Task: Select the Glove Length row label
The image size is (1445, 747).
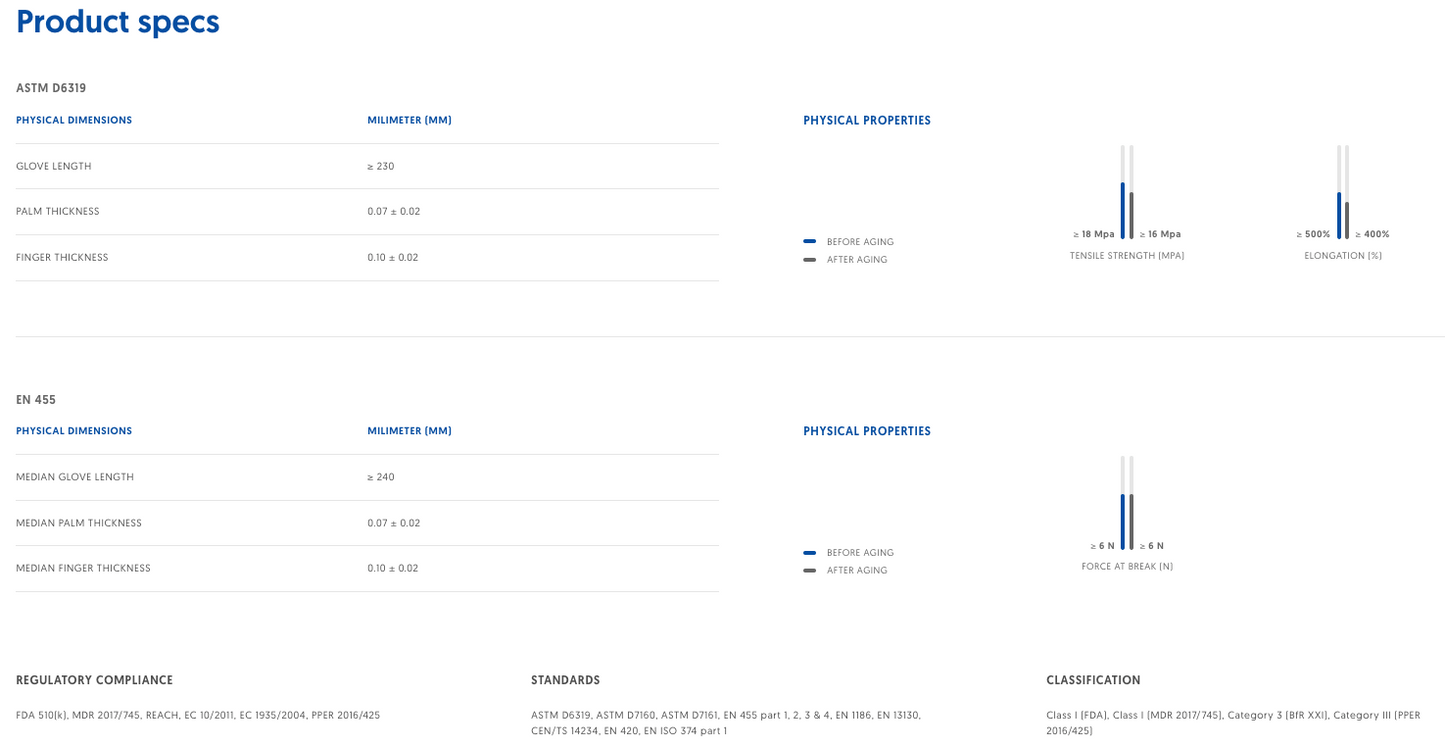Action: tap(54, 166)
